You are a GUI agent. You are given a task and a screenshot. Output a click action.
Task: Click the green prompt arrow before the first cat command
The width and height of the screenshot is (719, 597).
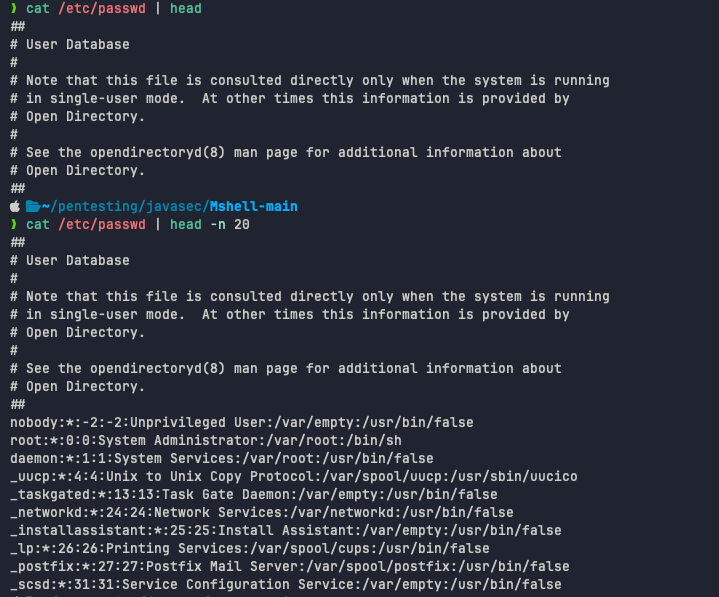coord(14,8)
